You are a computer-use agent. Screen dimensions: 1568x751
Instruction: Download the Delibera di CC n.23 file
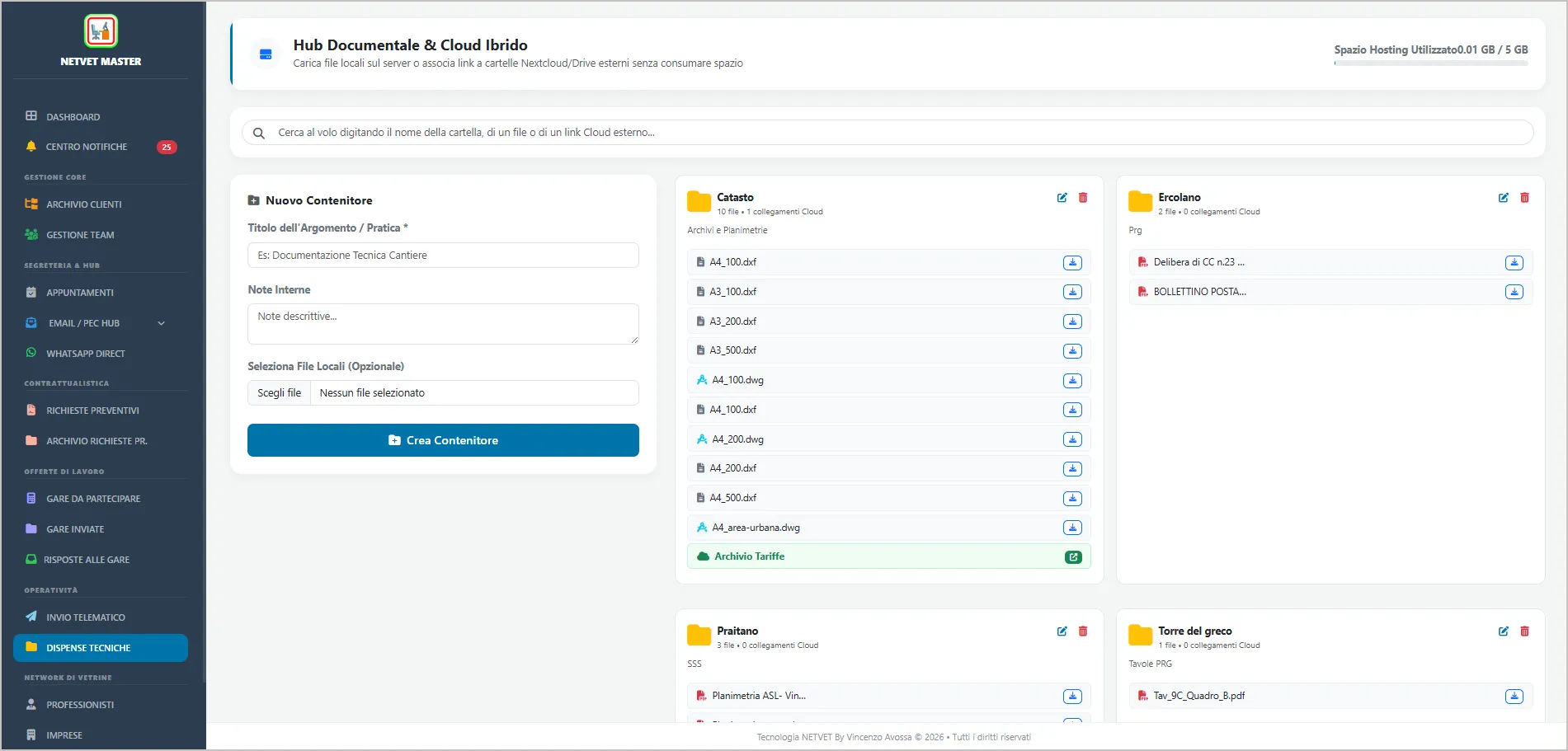pos(1514,263)
